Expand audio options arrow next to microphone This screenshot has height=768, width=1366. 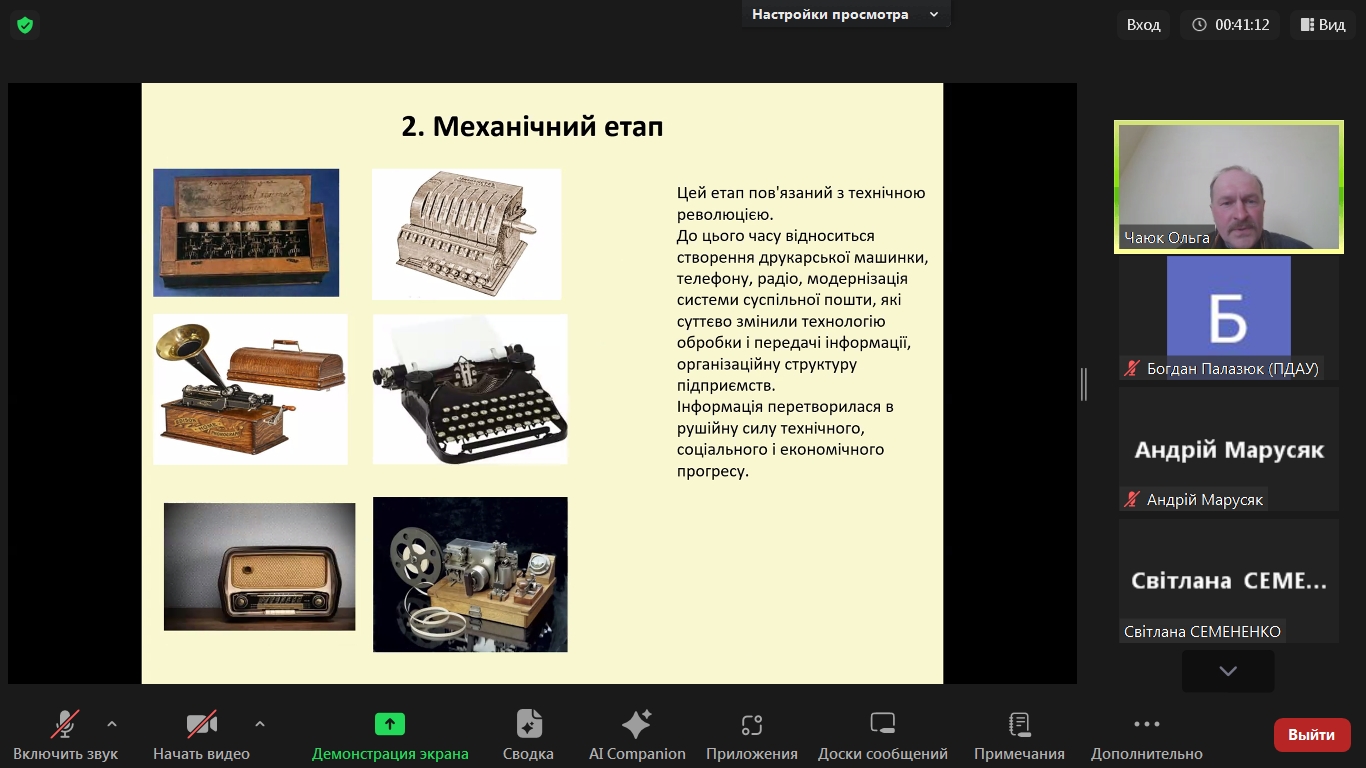click(x=112, y=723)
